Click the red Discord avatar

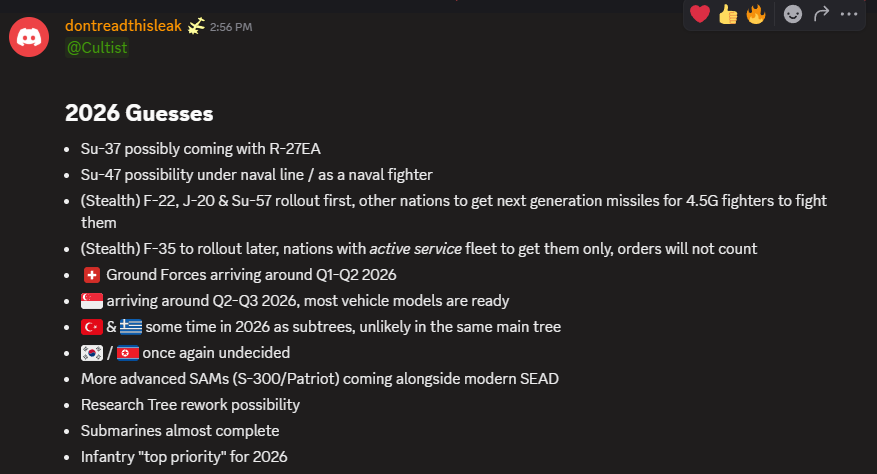pyautogui.click(x=28, y=37)
